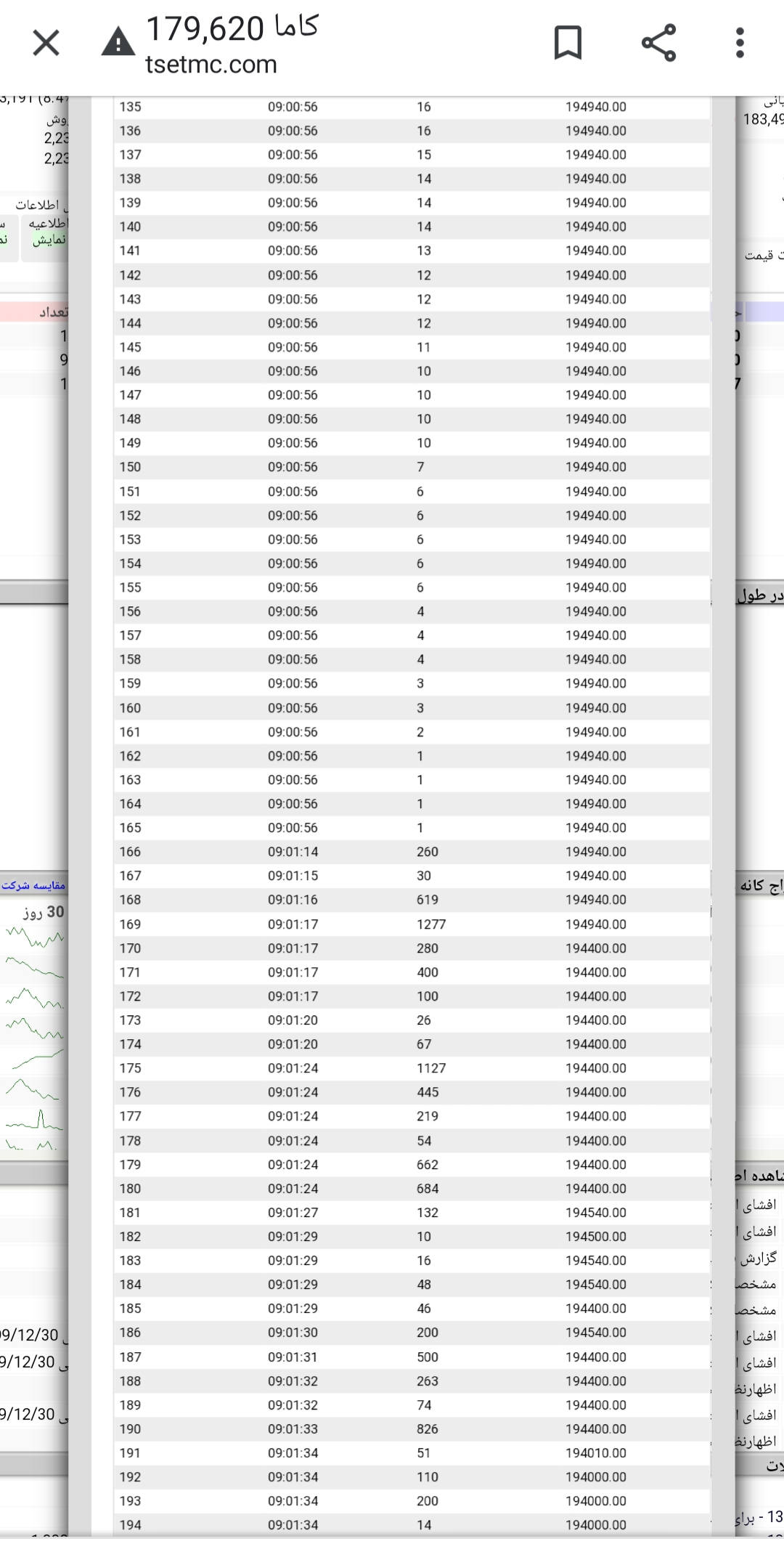
Task: Tap the price 194010.00 in row 191
Action: (x=595, y=1453)
